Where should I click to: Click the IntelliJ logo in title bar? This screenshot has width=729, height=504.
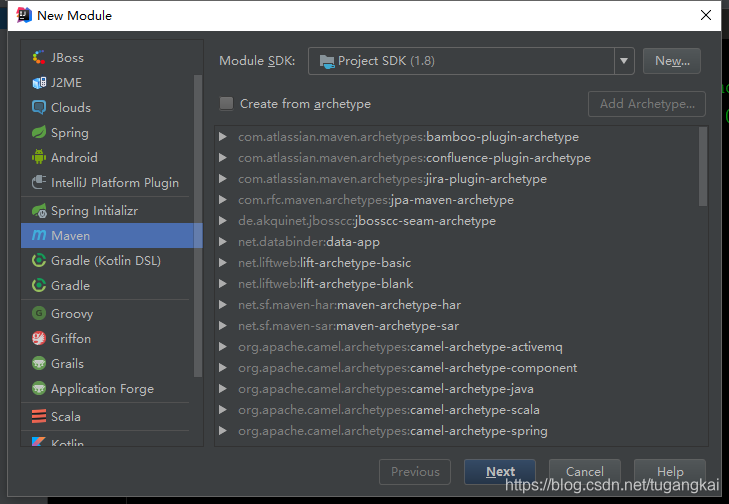(24, 15)
